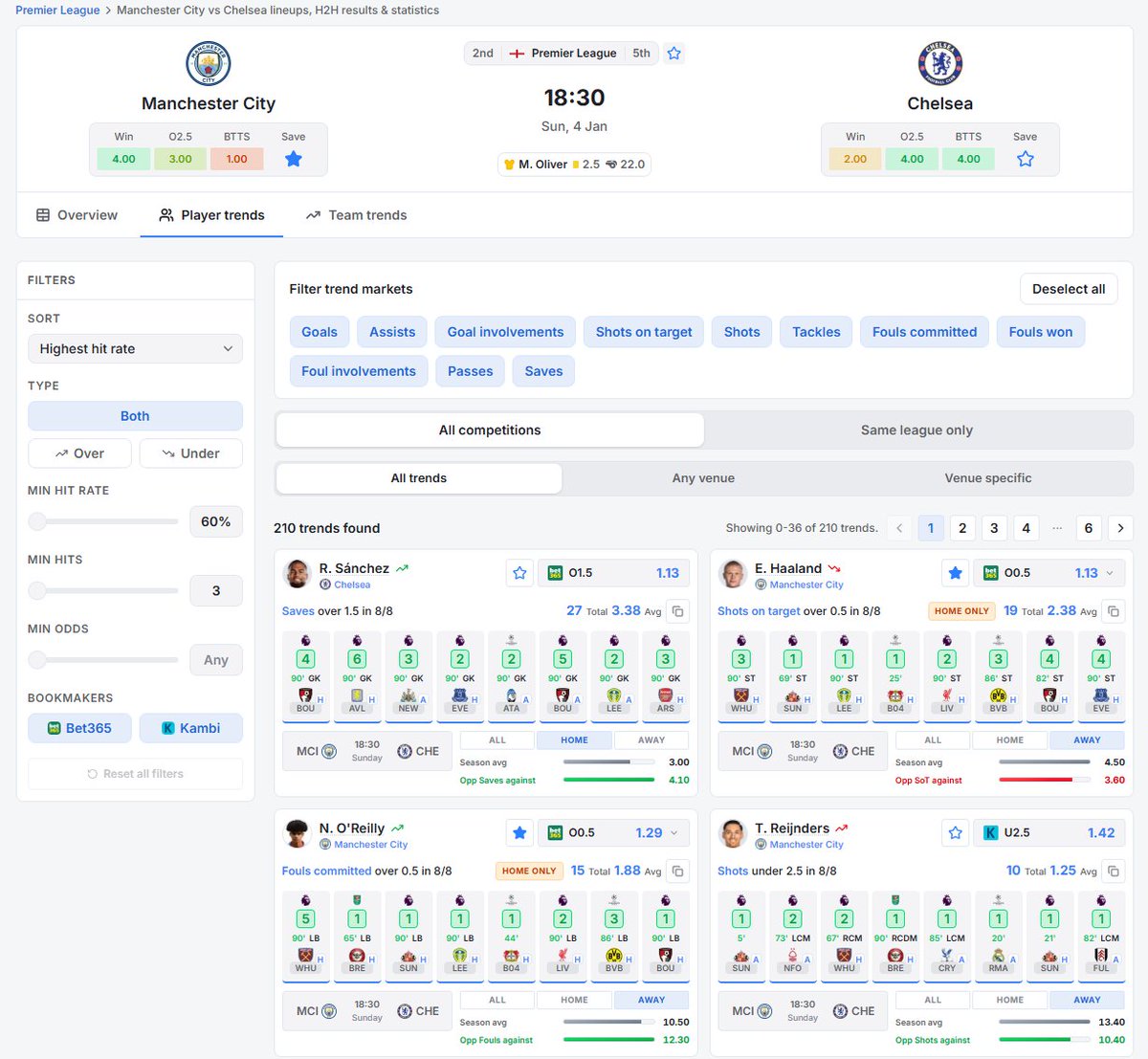The width and height of the screenshot is (1148, 1059).
Task: Toggle Manchester City save star
Action: (x=294, y=159)
